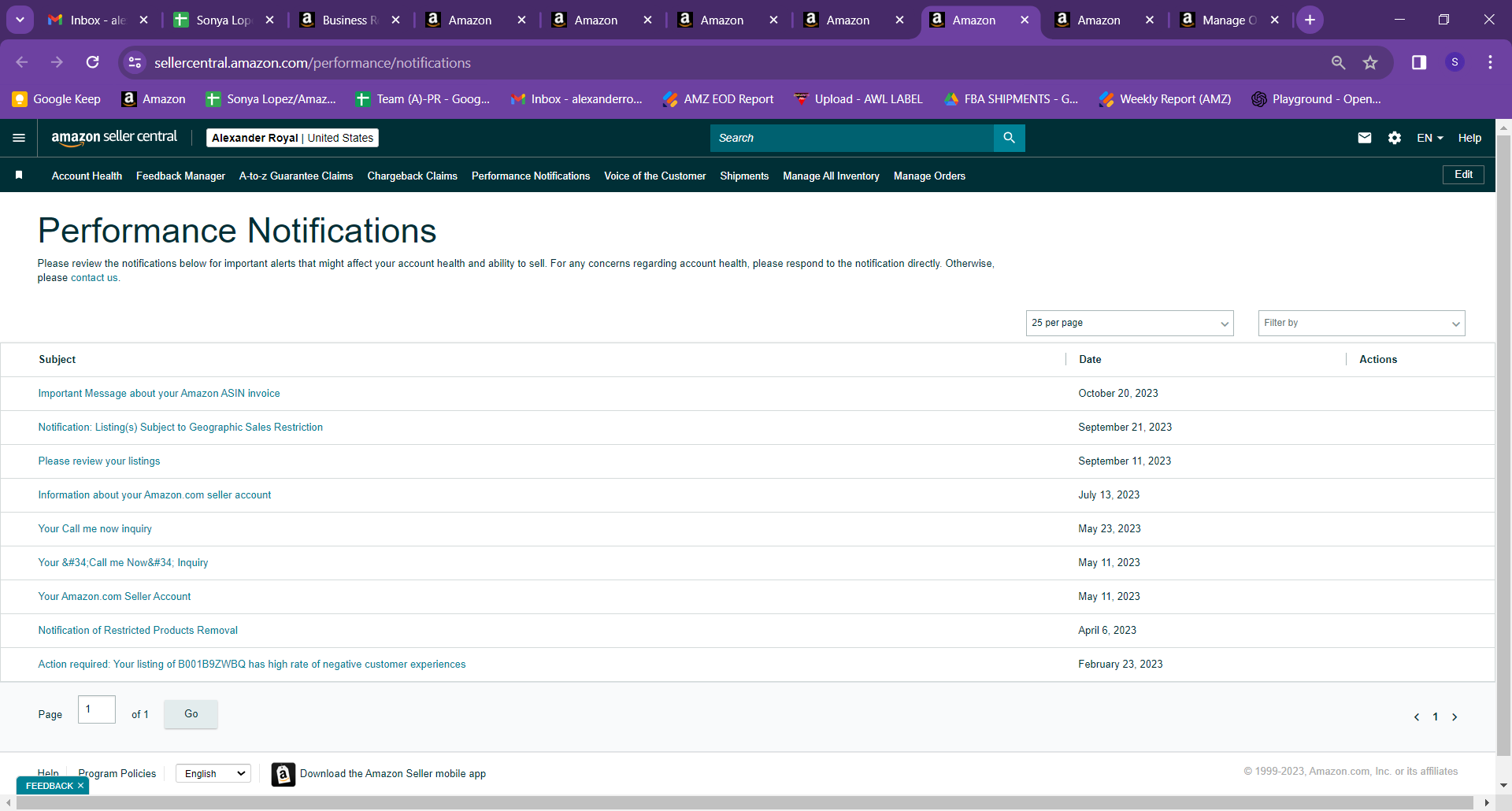The height and width of the screenshot is (811, 1512).
Task: Open the settings gear icon
Action: click(1395, 138)
